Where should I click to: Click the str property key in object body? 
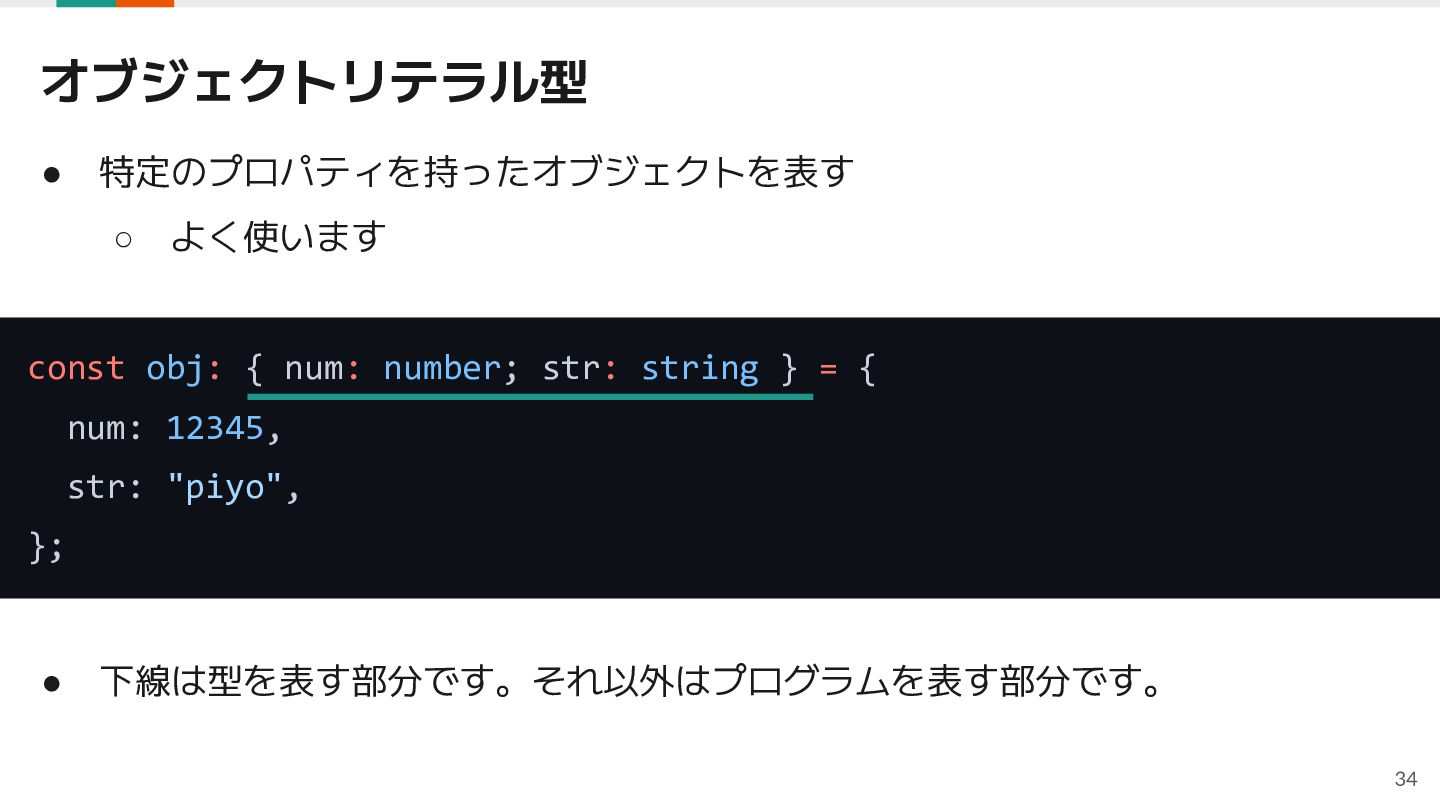click(x=96, y=488)
